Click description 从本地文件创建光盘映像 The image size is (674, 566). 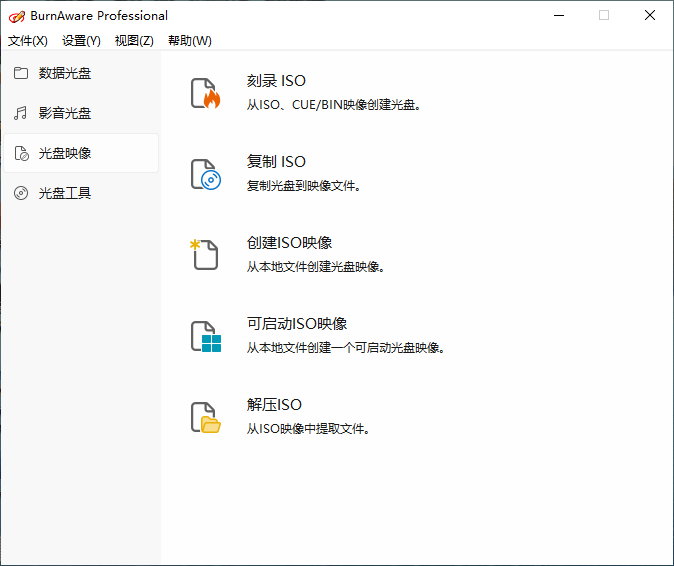(x=316, y=266)
